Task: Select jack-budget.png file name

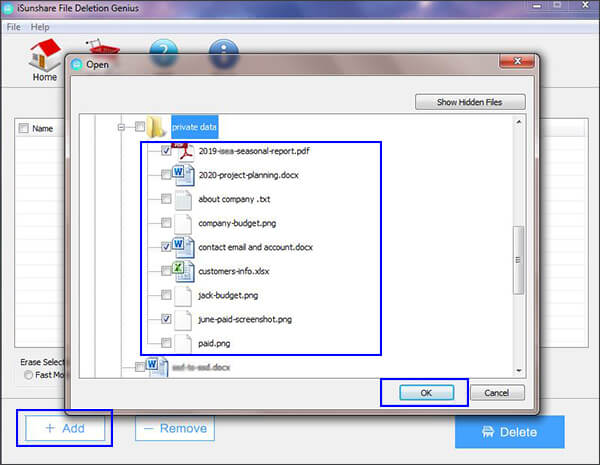Action: 228,295
